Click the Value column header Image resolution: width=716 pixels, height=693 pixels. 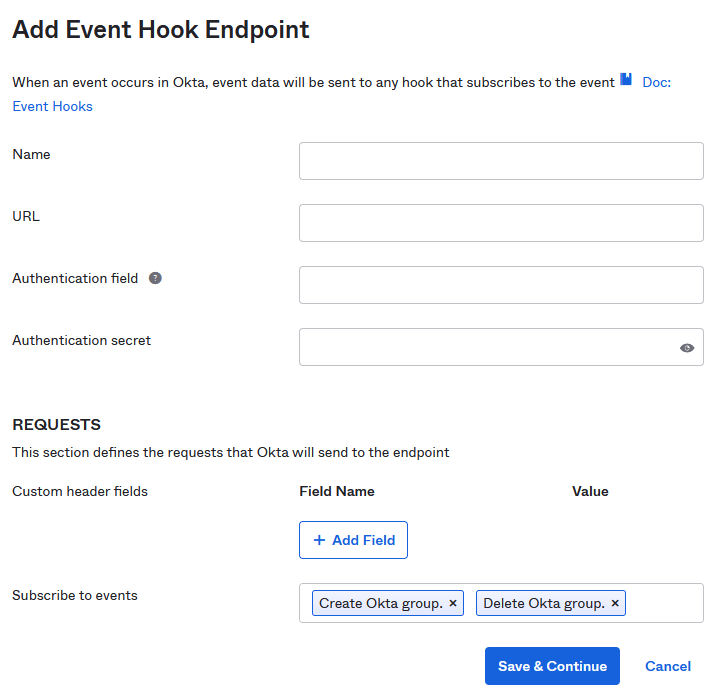590,491
